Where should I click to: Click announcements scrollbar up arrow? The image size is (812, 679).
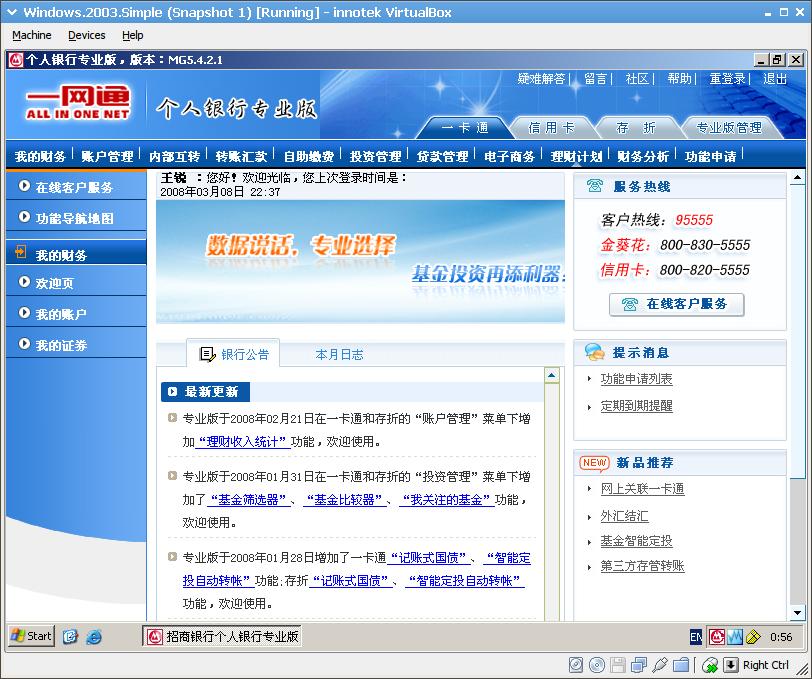pos(552,375)
